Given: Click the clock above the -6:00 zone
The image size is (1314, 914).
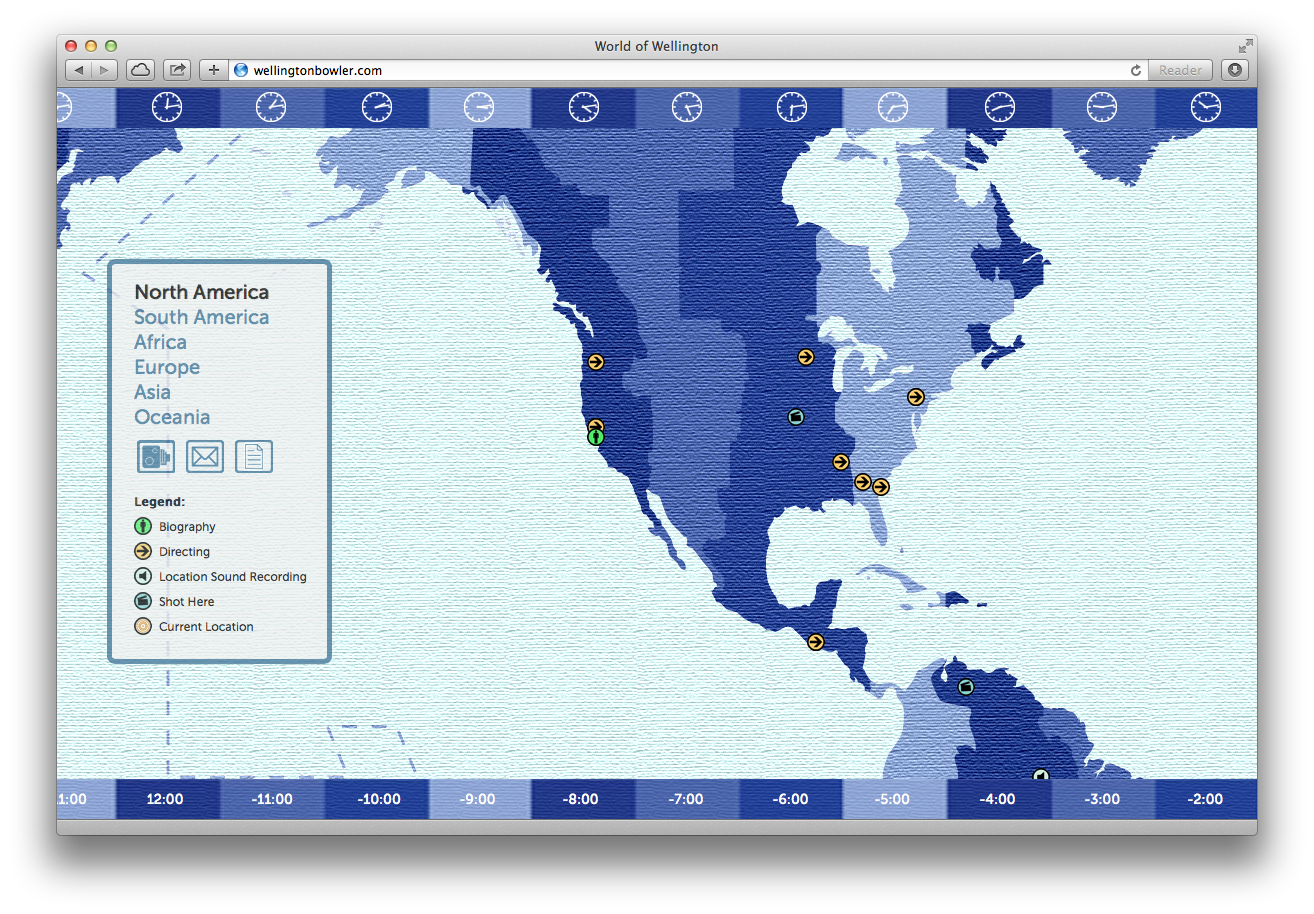Looking at the screenshot, I should (792, 107).
